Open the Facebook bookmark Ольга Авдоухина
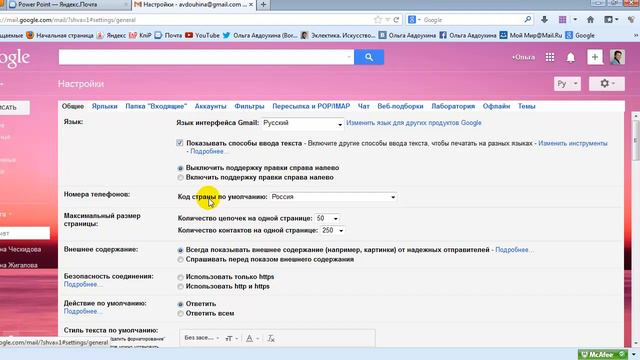 [x=468, y=36]
